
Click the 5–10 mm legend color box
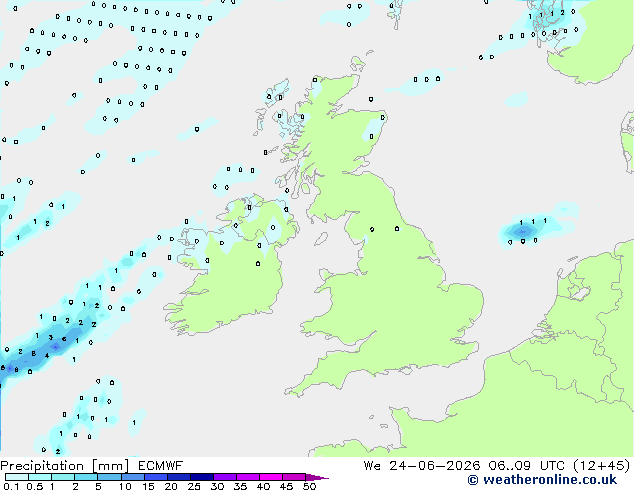[109, 477]
